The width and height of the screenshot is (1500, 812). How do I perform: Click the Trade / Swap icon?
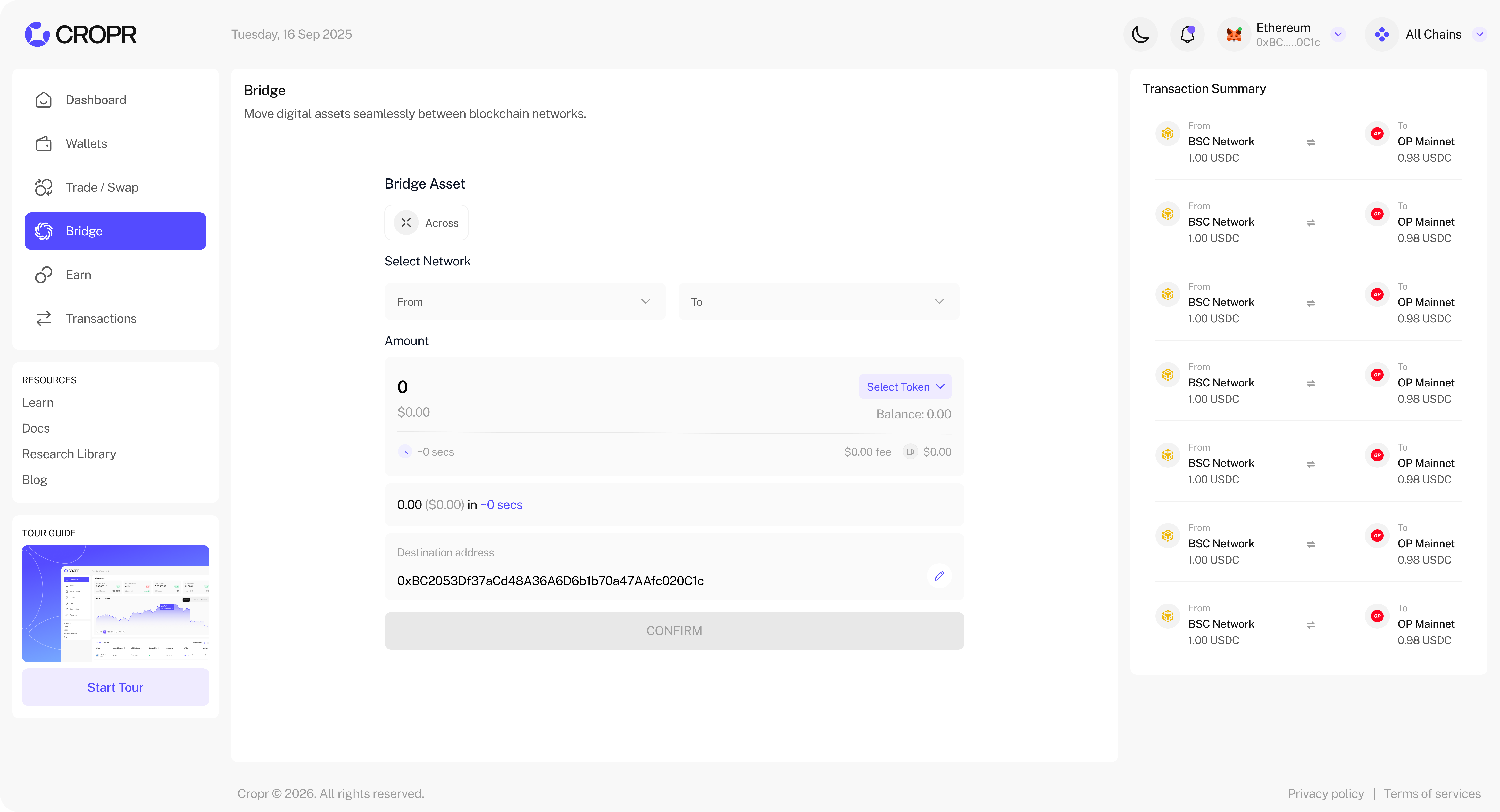point(44,187)
